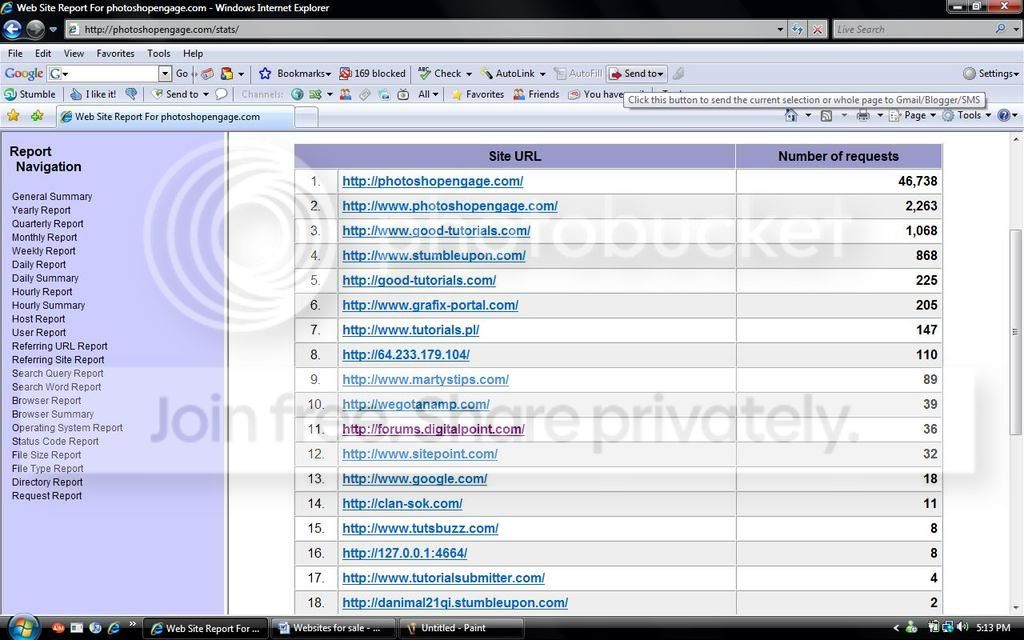Click the StumbleUpon Stumble button
The width and height of the screenshot is (1024, 640).
(30, 94)
